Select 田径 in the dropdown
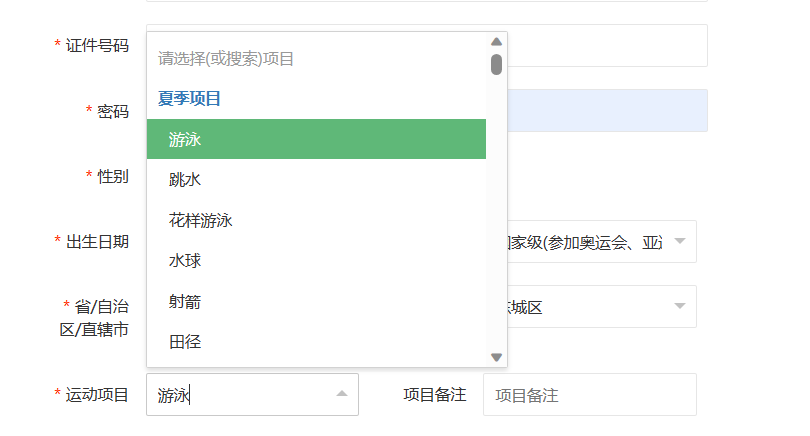810x436 pixels. [x=316, y=341]
